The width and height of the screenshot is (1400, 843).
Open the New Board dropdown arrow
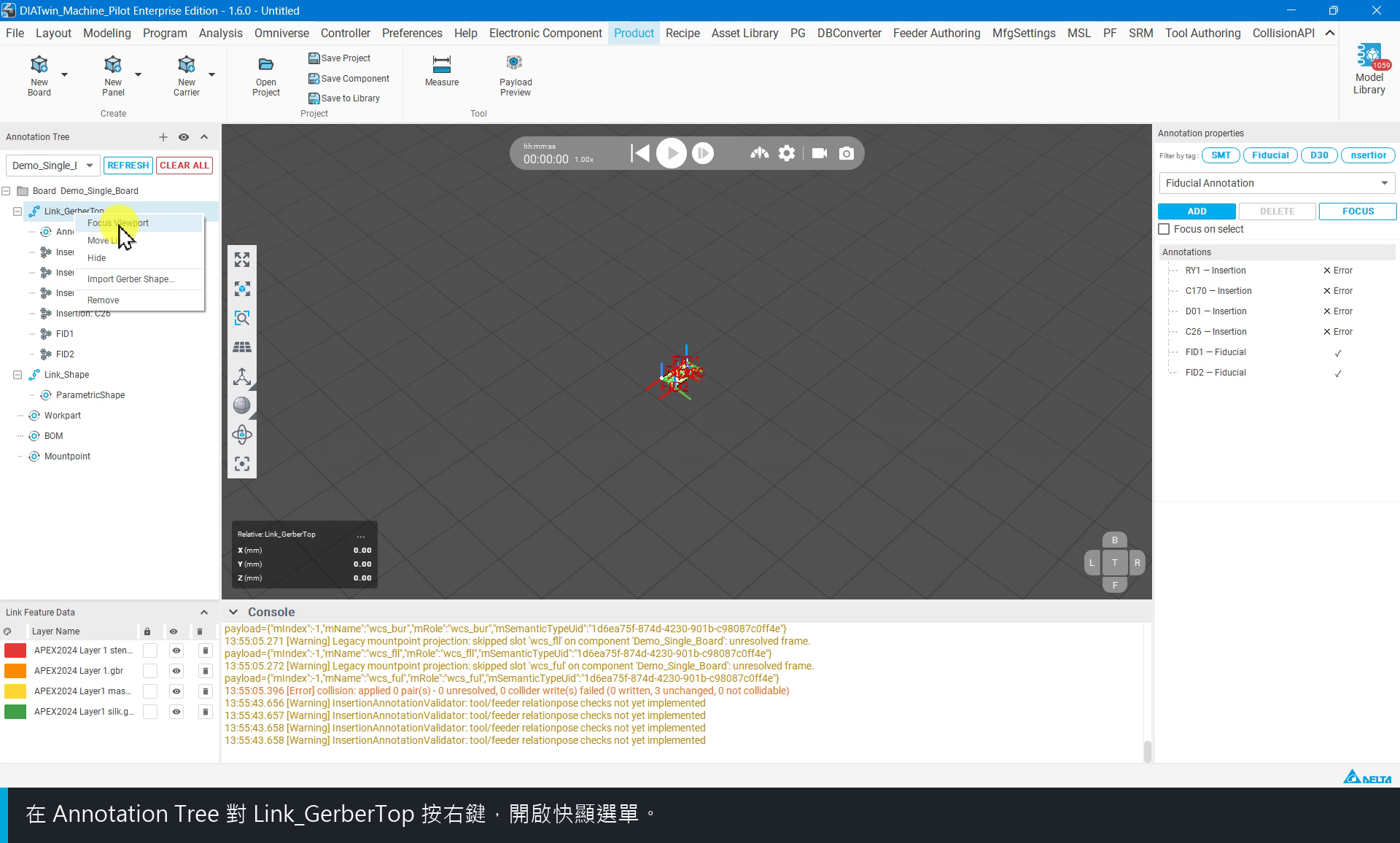[64, 74]
